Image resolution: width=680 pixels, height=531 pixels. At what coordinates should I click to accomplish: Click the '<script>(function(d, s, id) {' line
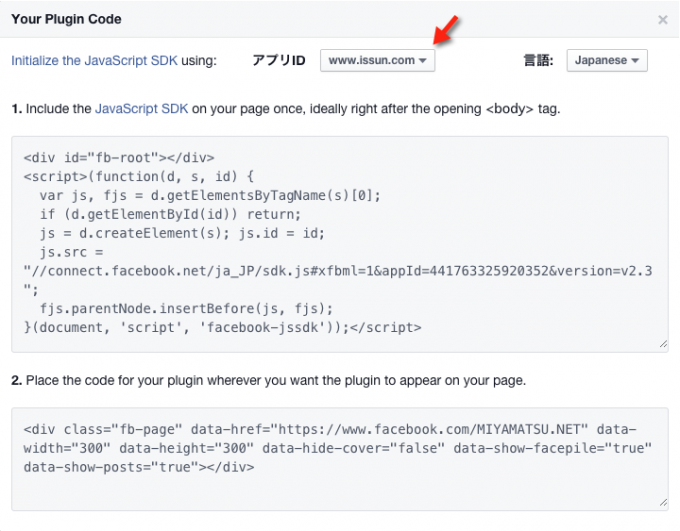(x=139, y=177)
